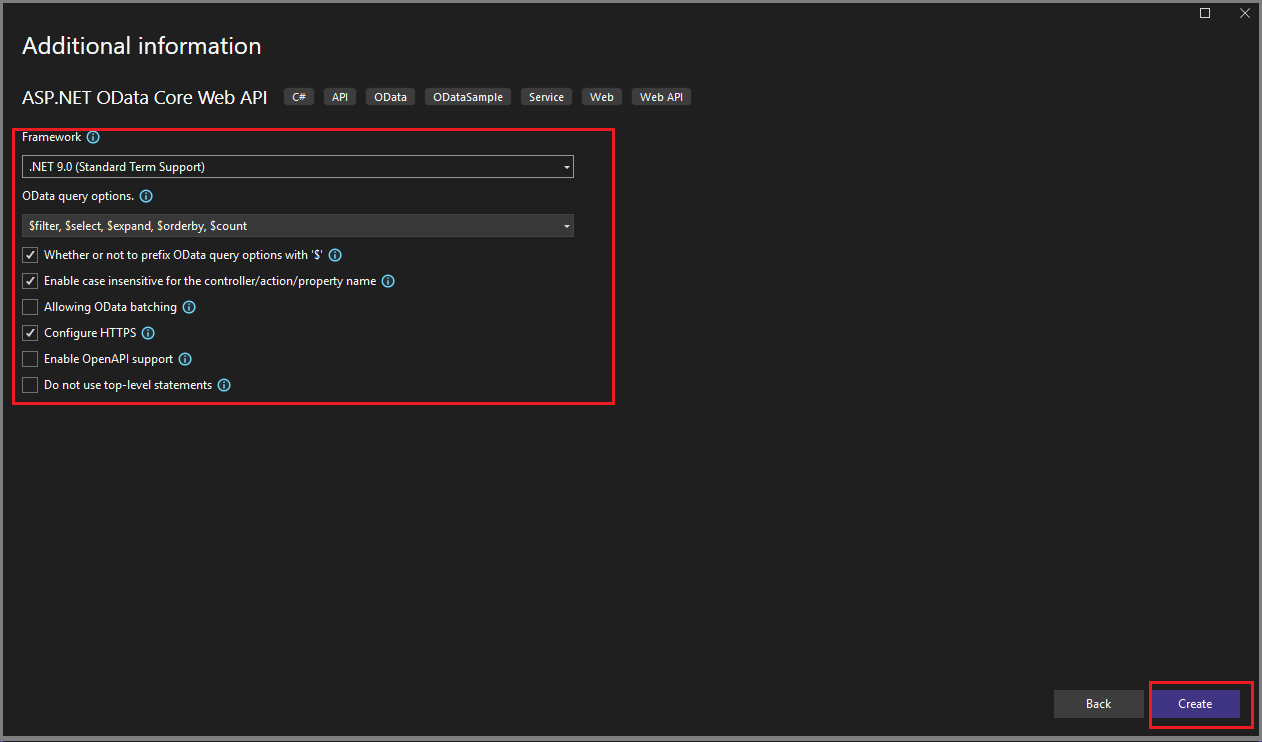Click info icon for Enable OpenAPI support

pyautogui.click(x=185, y=359)
